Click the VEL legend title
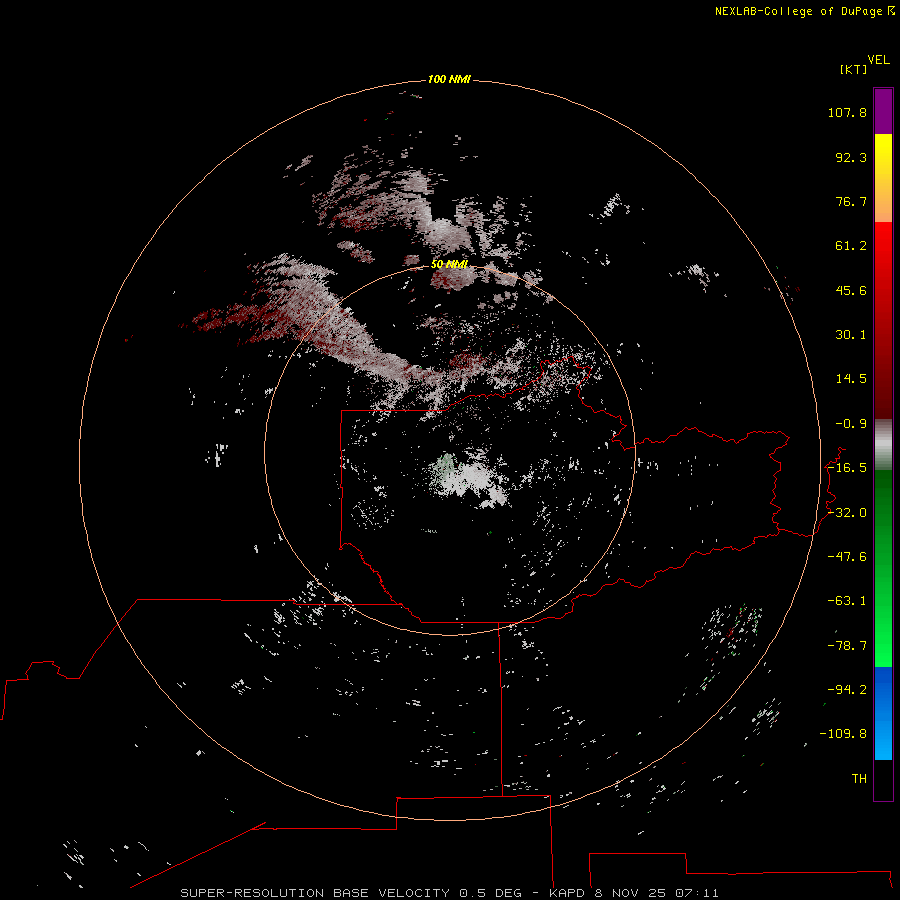 click(x=878, y=60)
